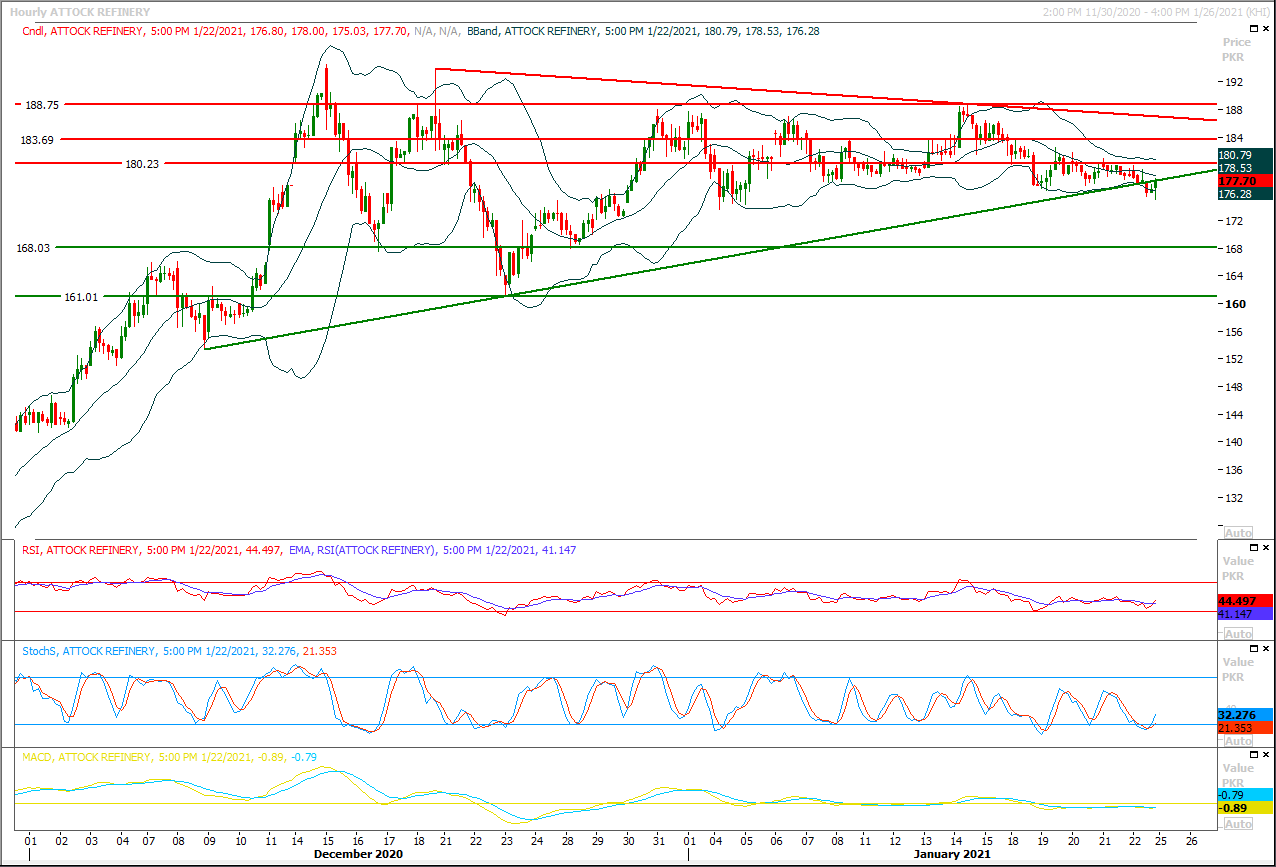Image resolution: width=1276 pixels, height=867 pixels.
Task: Click Auto scale in the StochS panel
Action: pyautogui.click(x=1237, y=740)
